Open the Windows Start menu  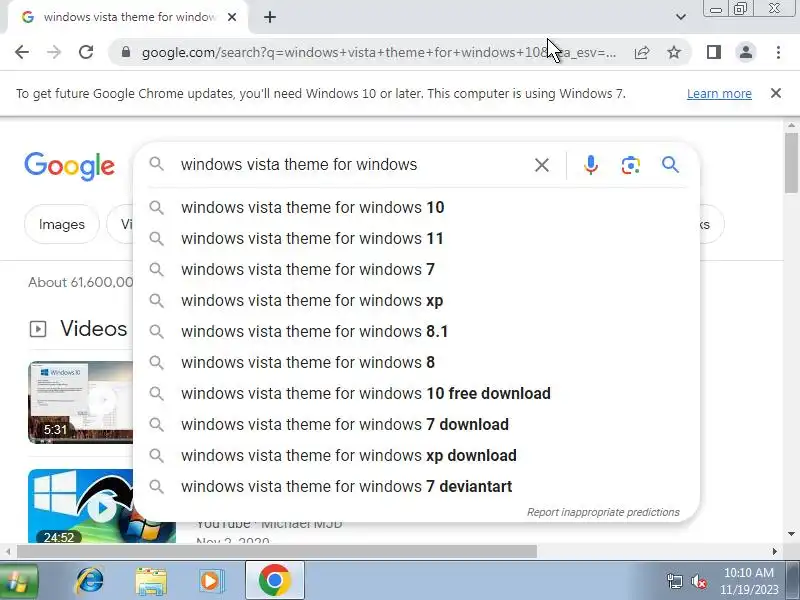click(x=18, y=581)
